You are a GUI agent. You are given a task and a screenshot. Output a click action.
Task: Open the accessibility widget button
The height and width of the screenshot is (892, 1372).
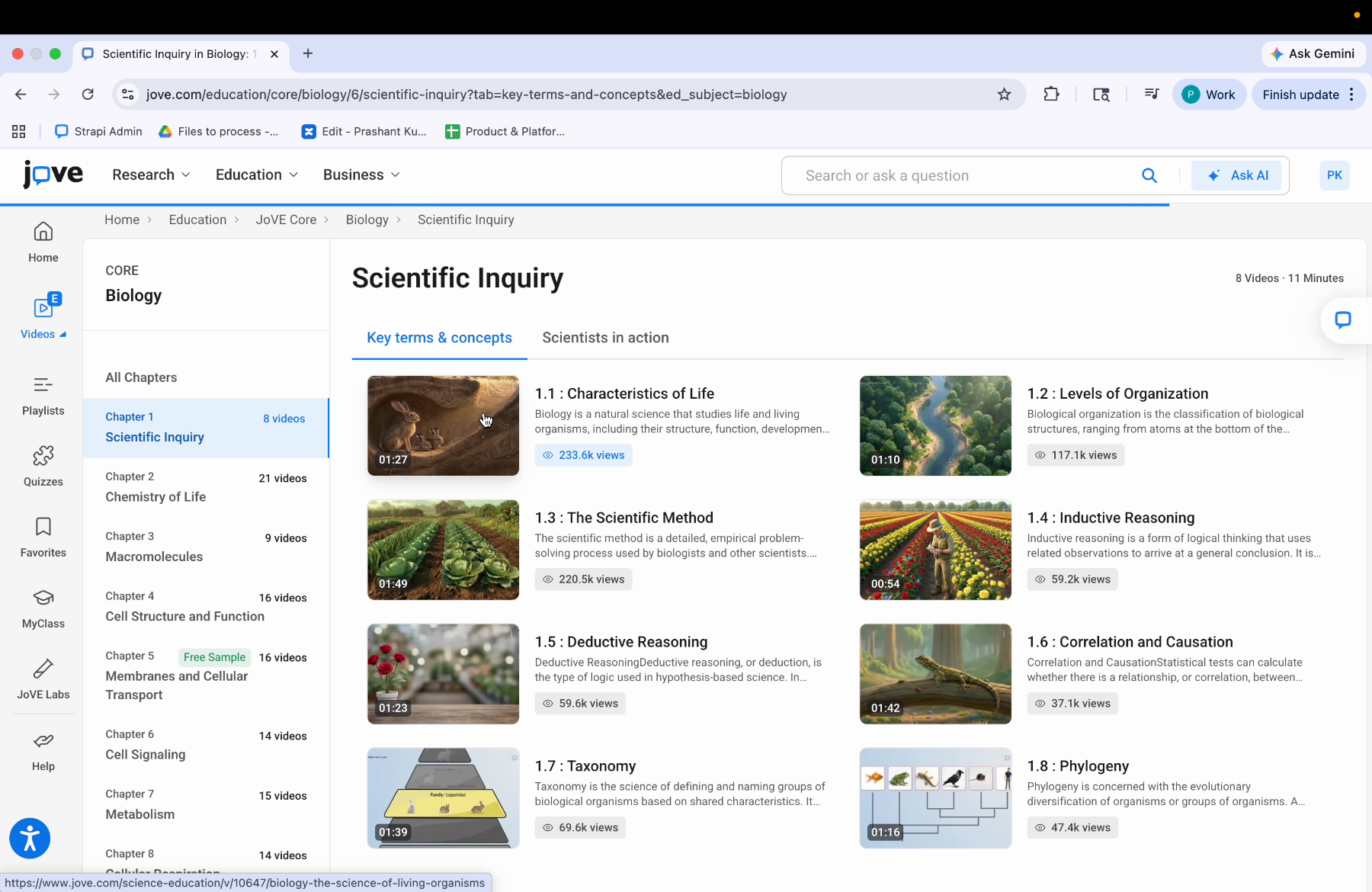30,839
